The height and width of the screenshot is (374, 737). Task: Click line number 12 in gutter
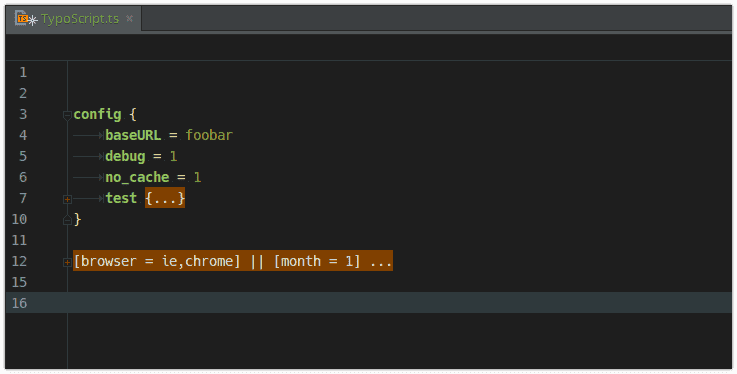[19, 261]
